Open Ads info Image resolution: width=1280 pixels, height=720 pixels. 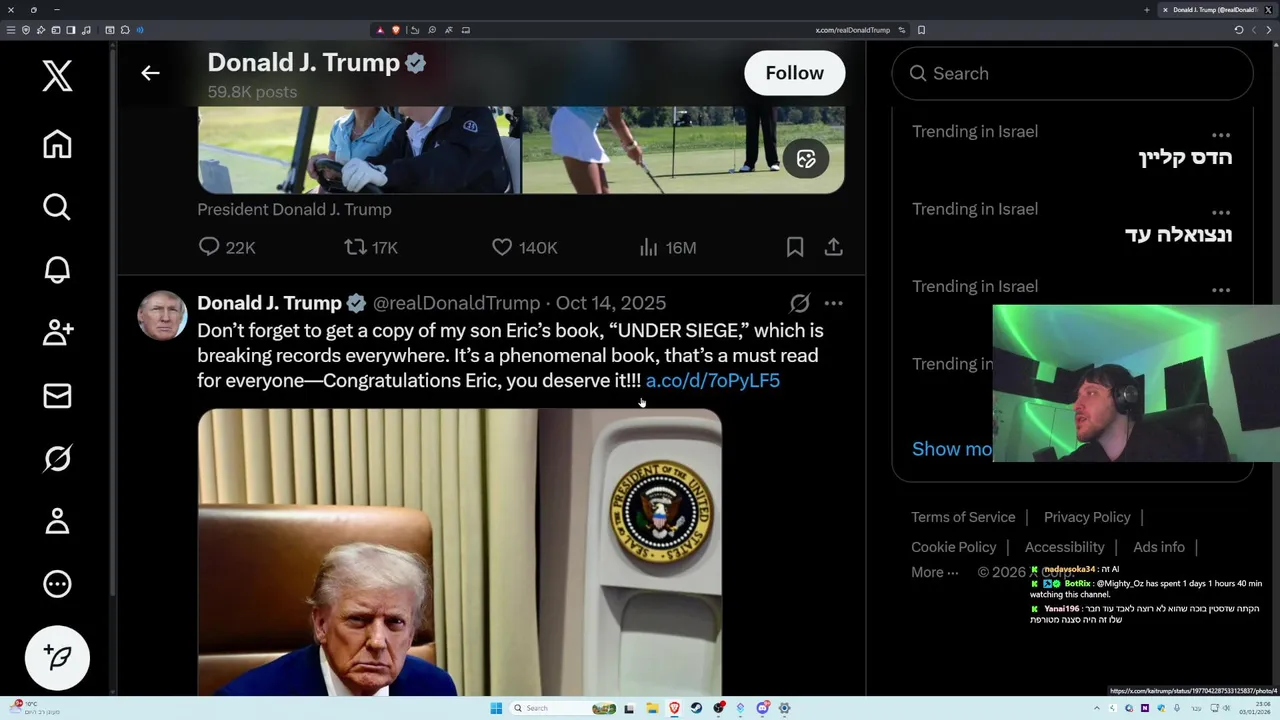[1159, 547]
